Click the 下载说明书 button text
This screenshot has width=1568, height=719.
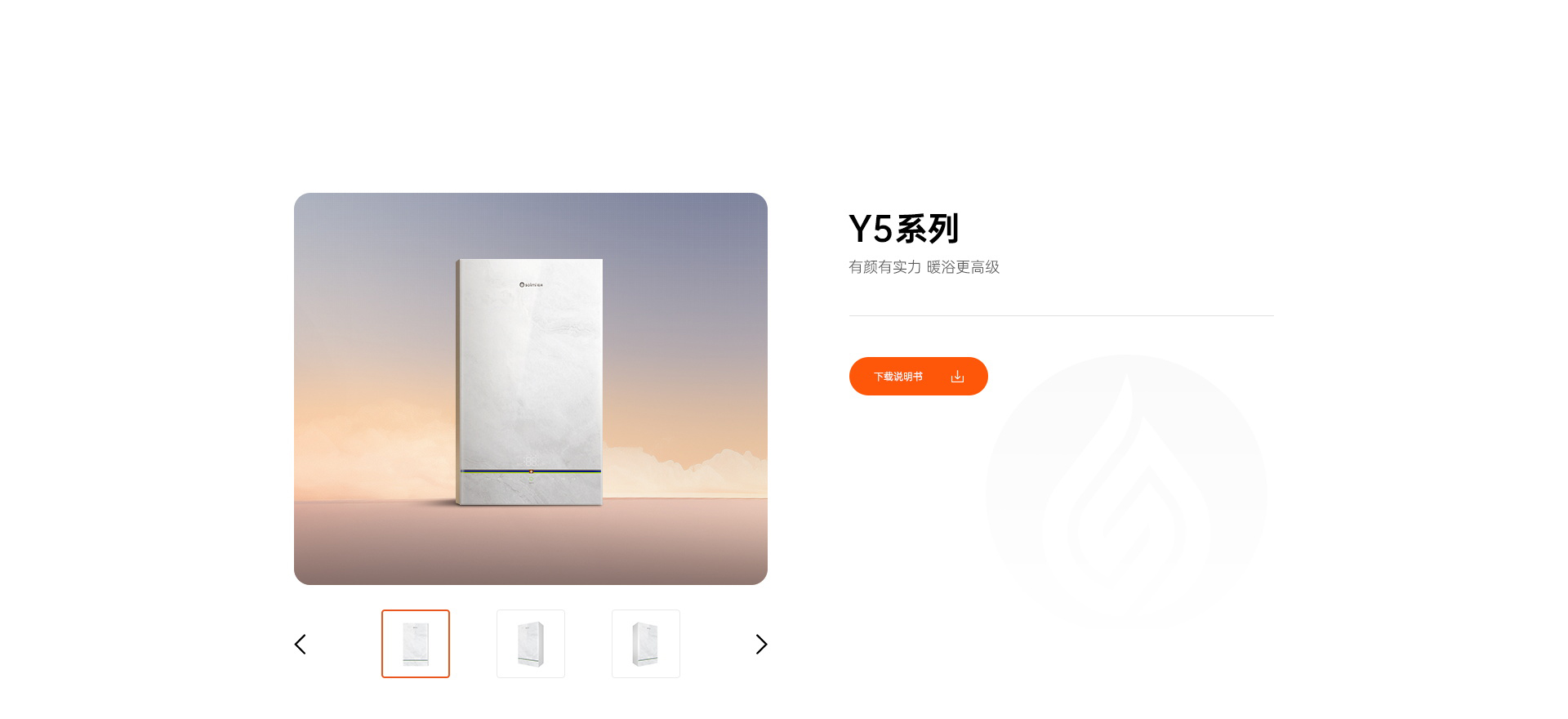898,377
